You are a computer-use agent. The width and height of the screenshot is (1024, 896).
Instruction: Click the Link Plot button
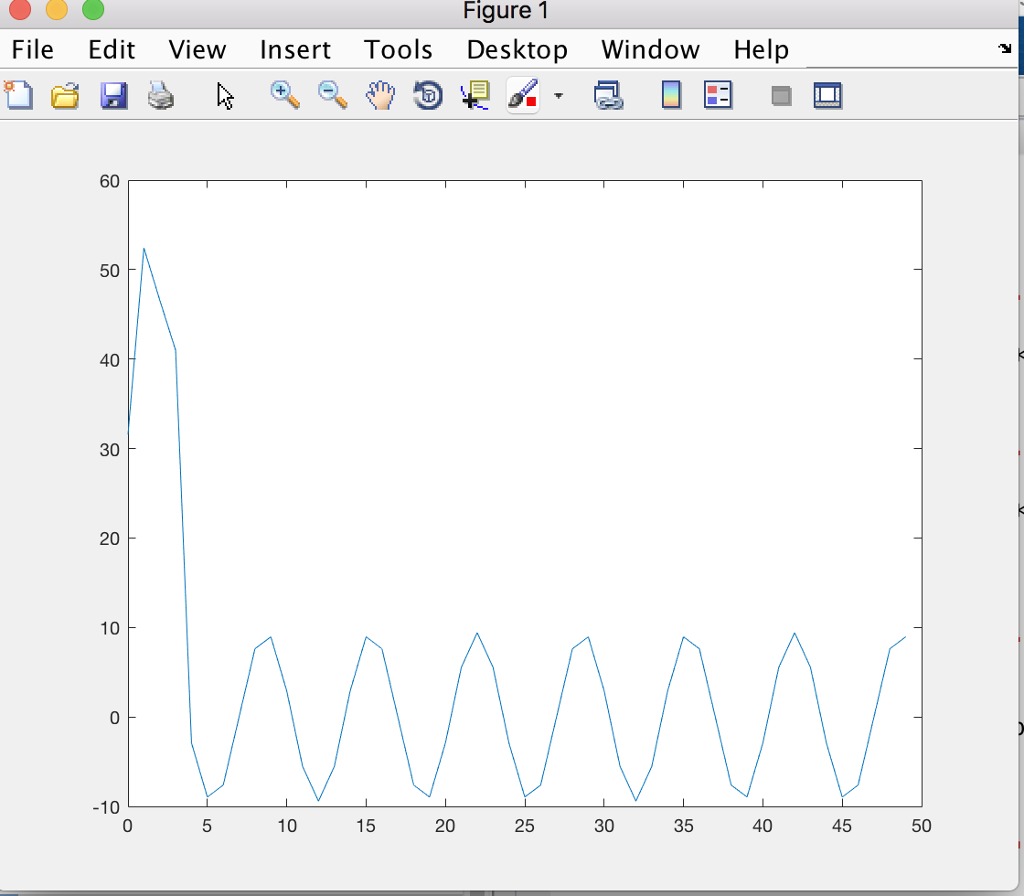(x=607, y=96)
